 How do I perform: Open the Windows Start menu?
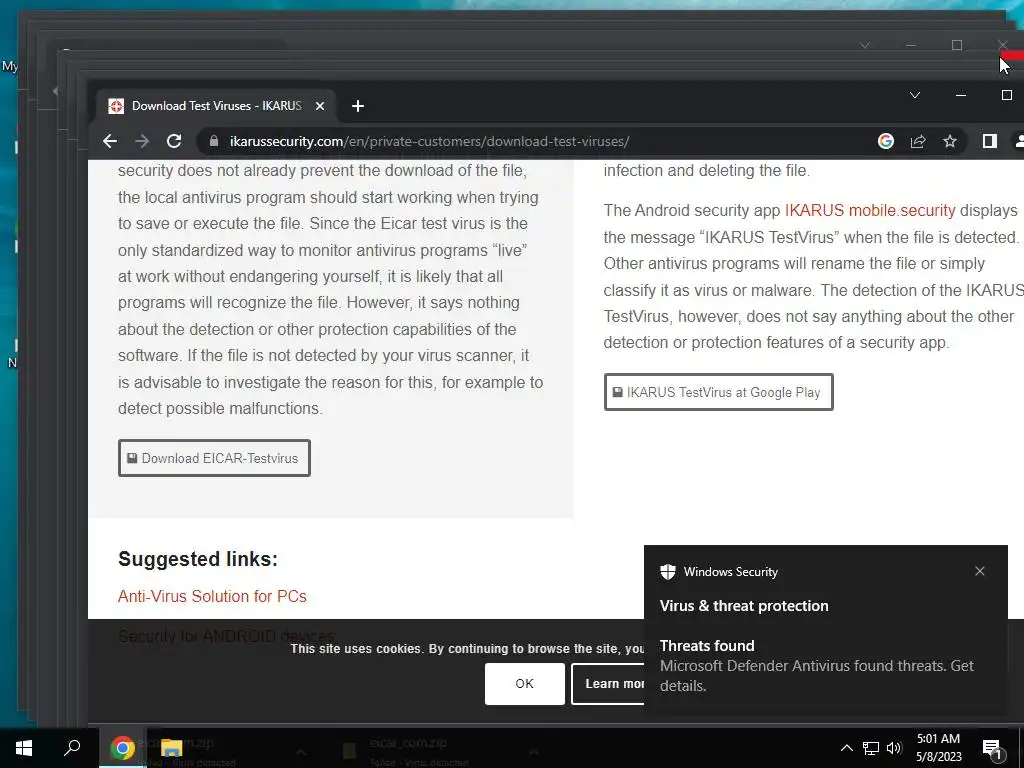pyautogui.click(x=24, y=748)
